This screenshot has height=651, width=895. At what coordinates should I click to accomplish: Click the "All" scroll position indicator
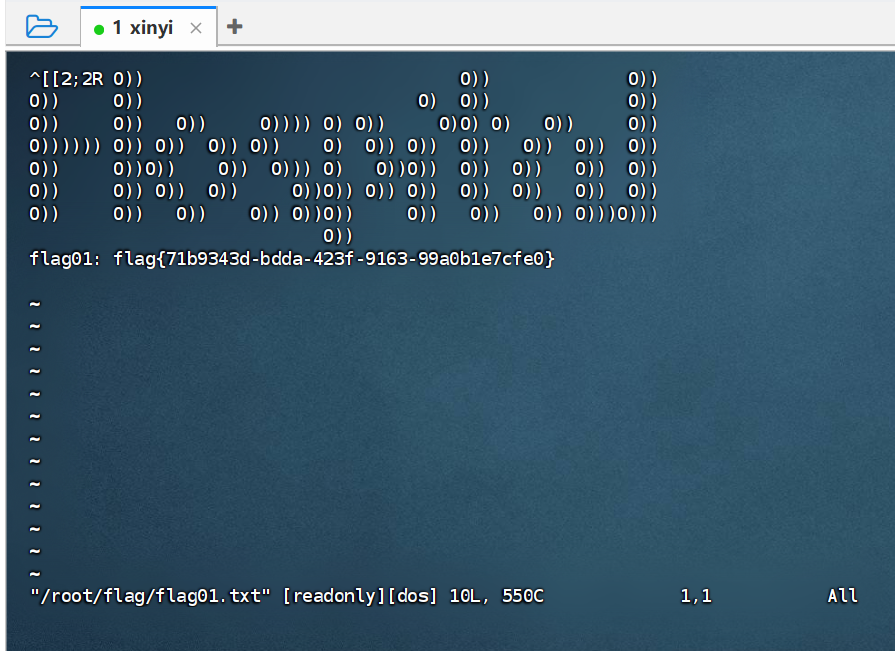[x=842, y=596]
